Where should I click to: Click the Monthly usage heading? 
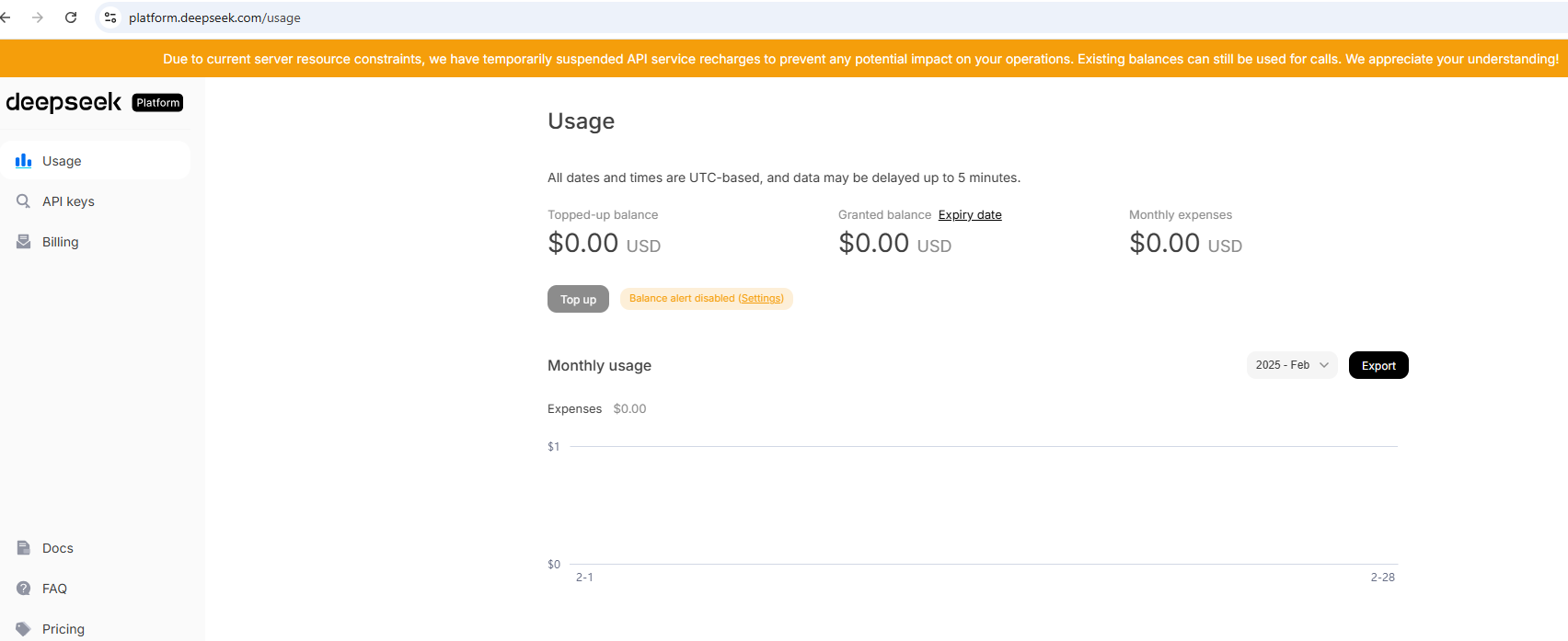[x=599, y=366]
